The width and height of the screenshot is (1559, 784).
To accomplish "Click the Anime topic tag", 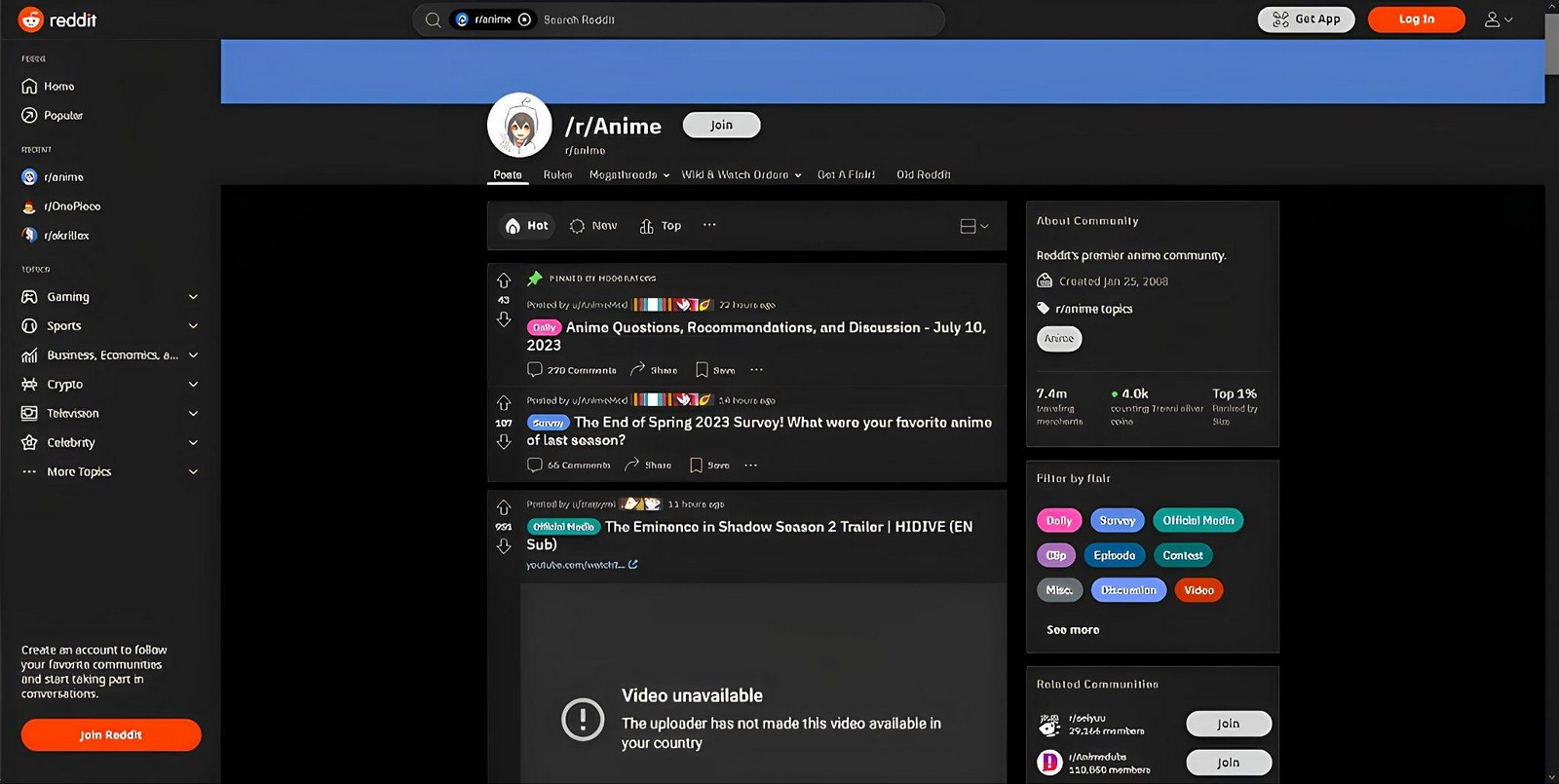I will click(x=1059, y=339).
